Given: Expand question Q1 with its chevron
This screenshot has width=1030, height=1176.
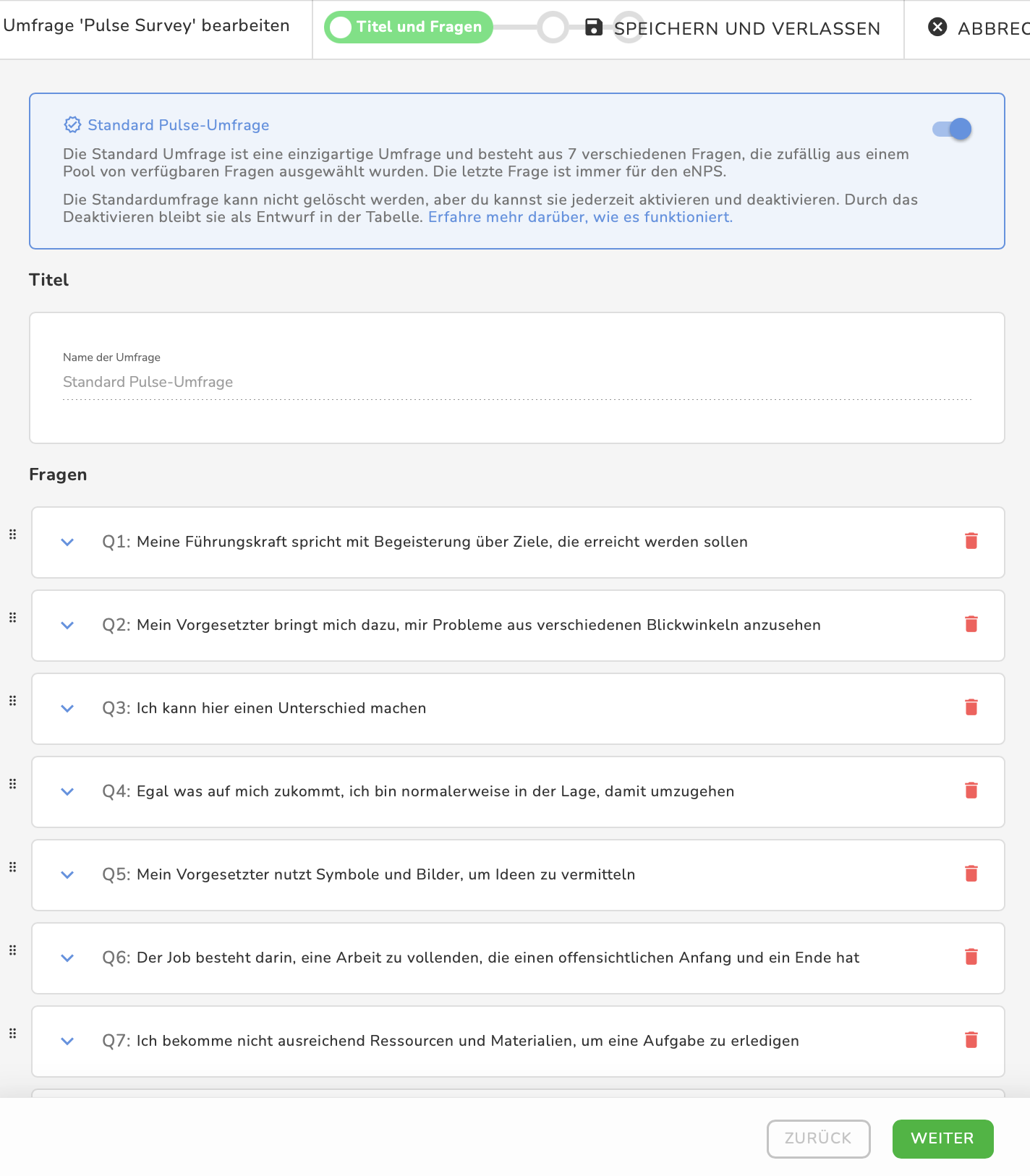Looking at the screenshot, I should point(67,542).
